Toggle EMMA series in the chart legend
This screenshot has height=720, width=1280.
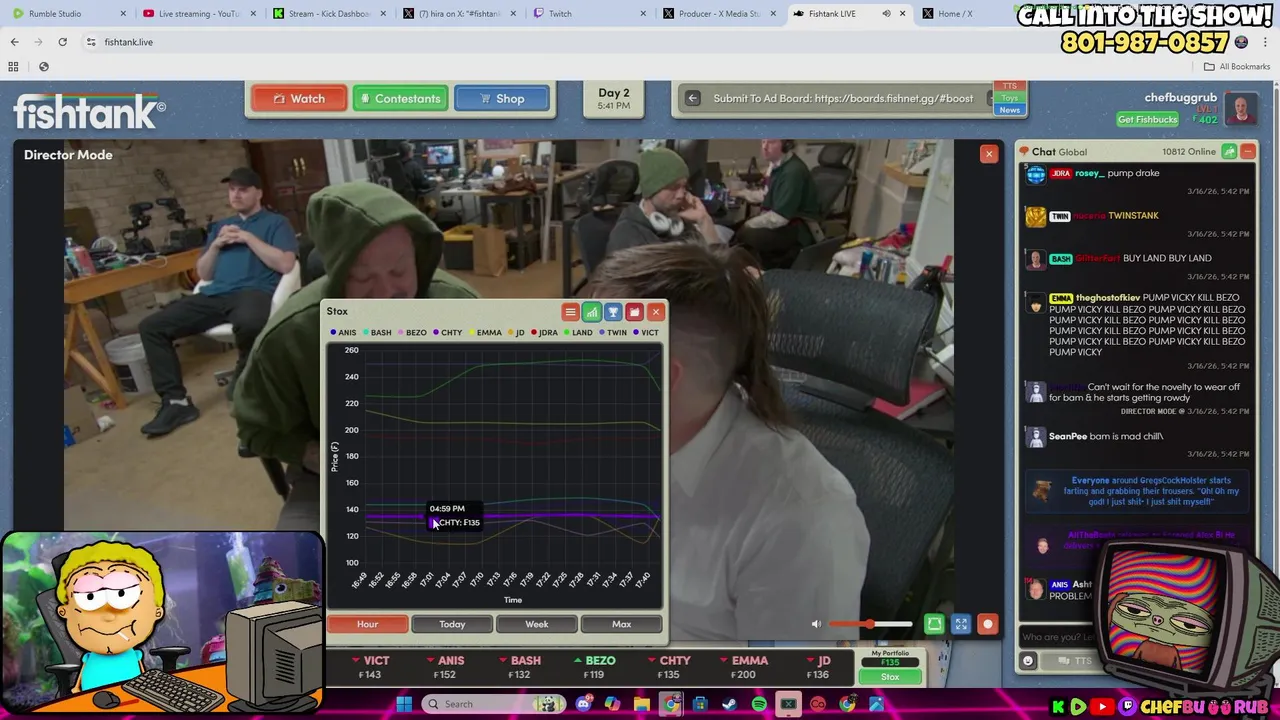pos(485,333)
